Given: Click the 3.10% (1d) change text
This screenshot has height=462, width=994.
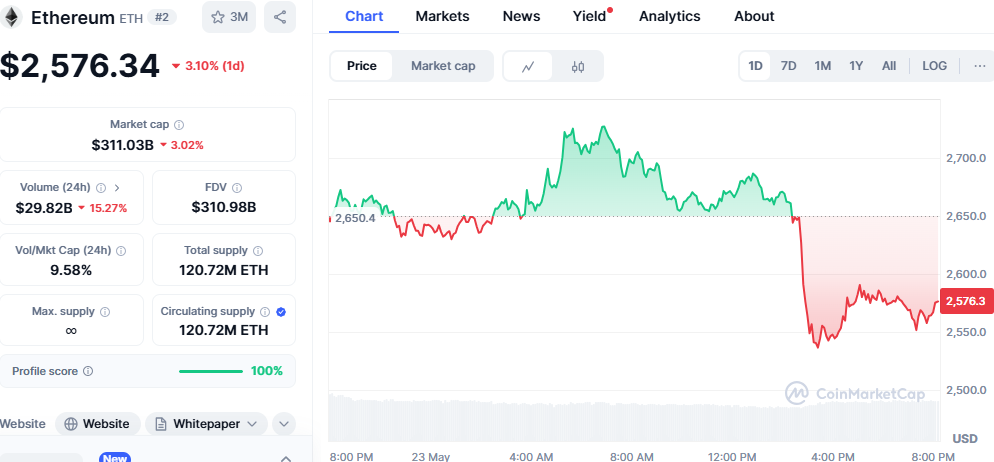Looking at the screenshot, I should [x=214, y=66].
